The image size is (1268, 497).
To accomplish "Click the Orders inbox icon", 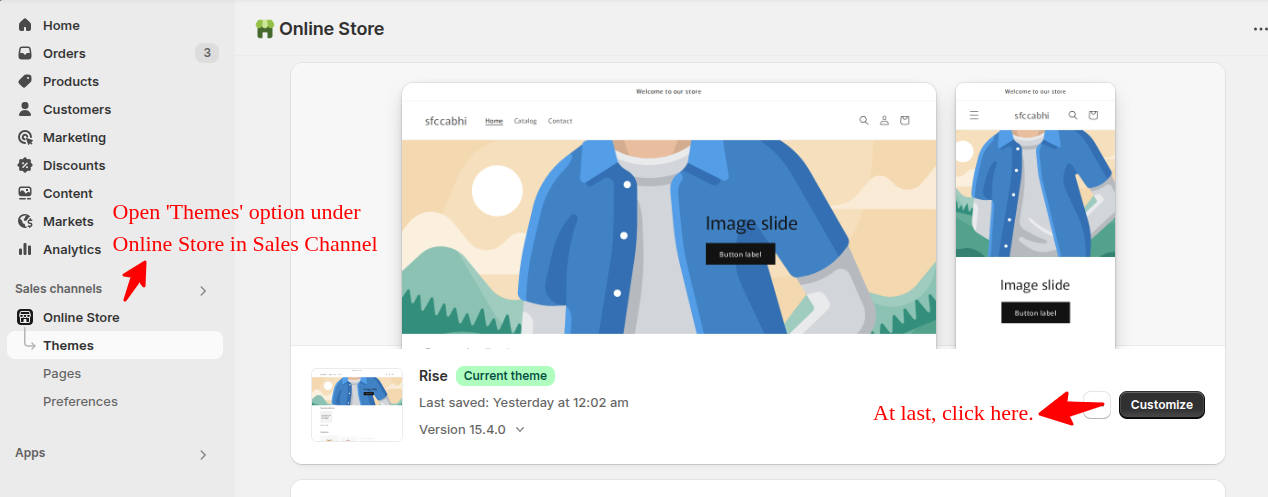I will point(25,53).
